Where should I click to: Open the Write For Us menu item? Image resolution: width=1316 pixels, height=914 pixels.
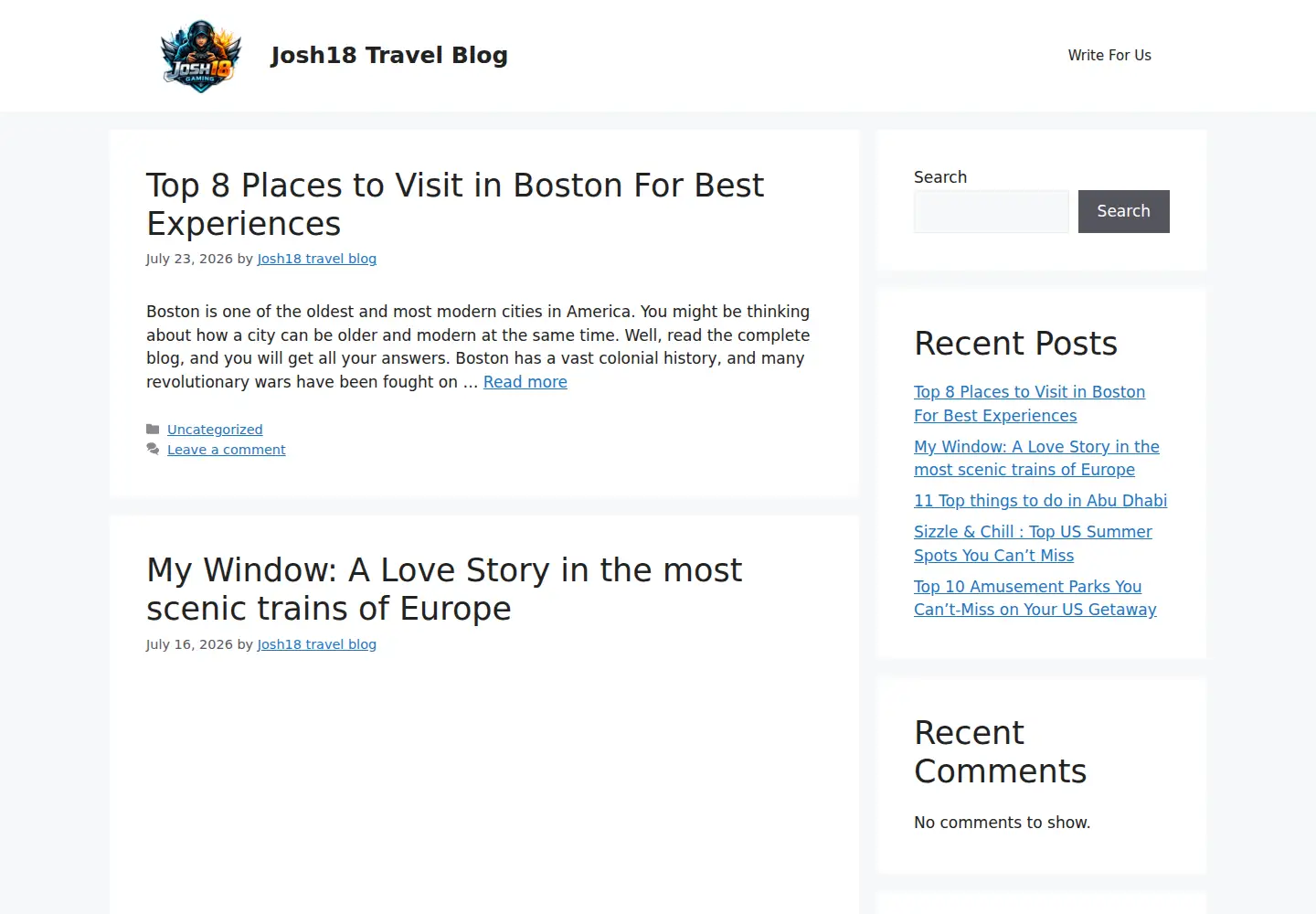click(x=1109, y=56)
